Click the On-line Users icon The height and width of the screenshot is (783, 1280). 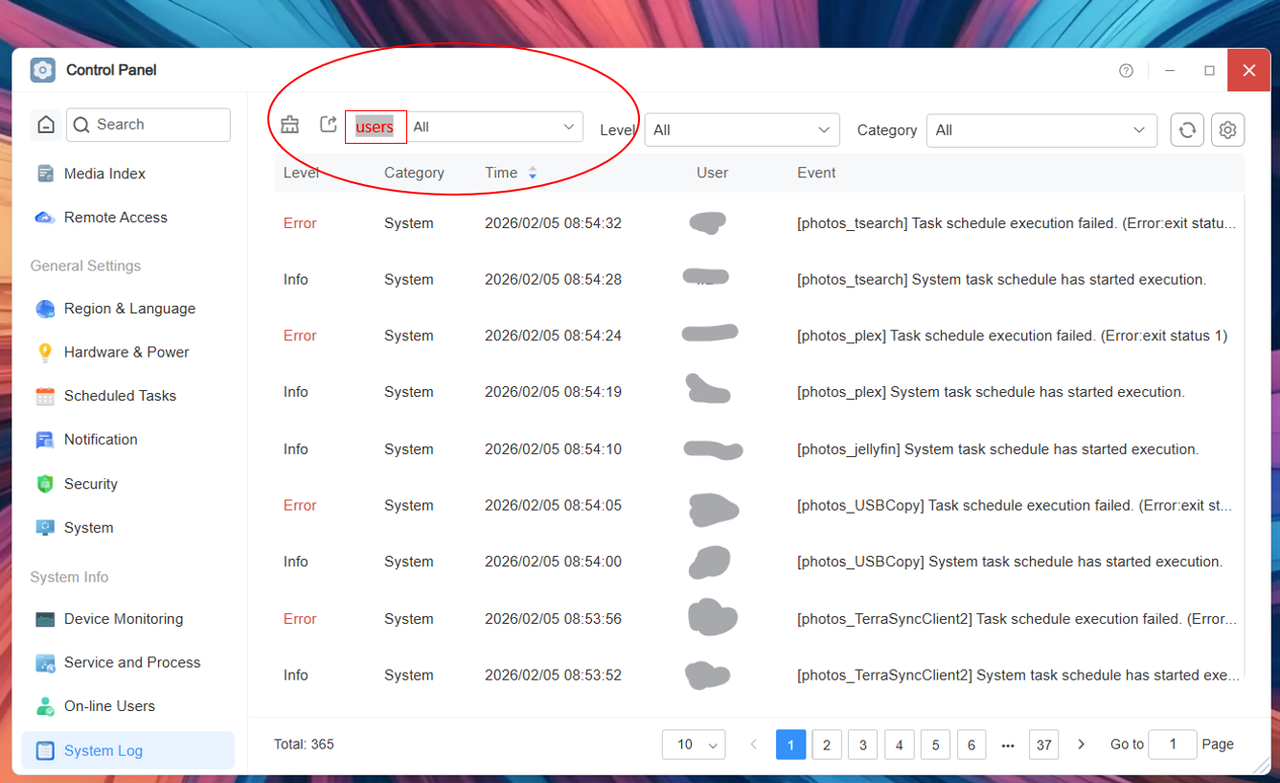[x=45, y=706]
